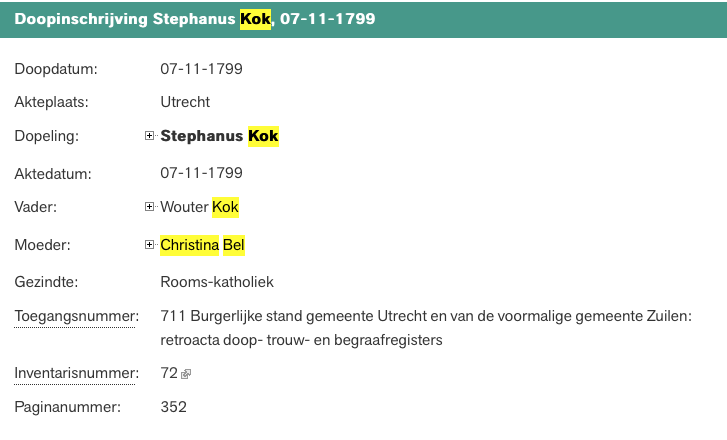This screenshot has width=727, height=440.
Task: Select mother's name Christina Bel
Action: 202,244
